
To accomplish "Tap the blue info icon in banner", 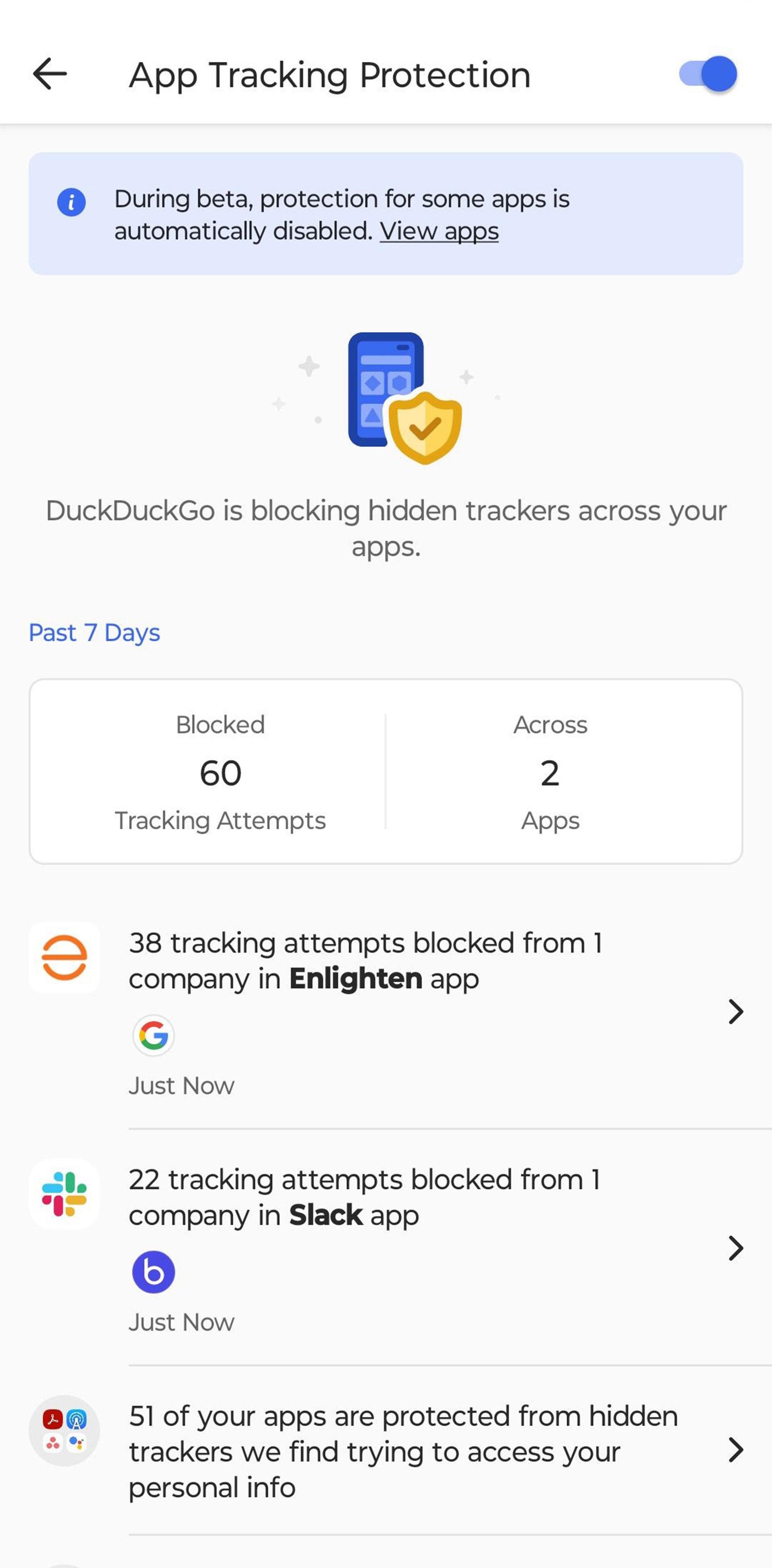I will click(71, 201).
